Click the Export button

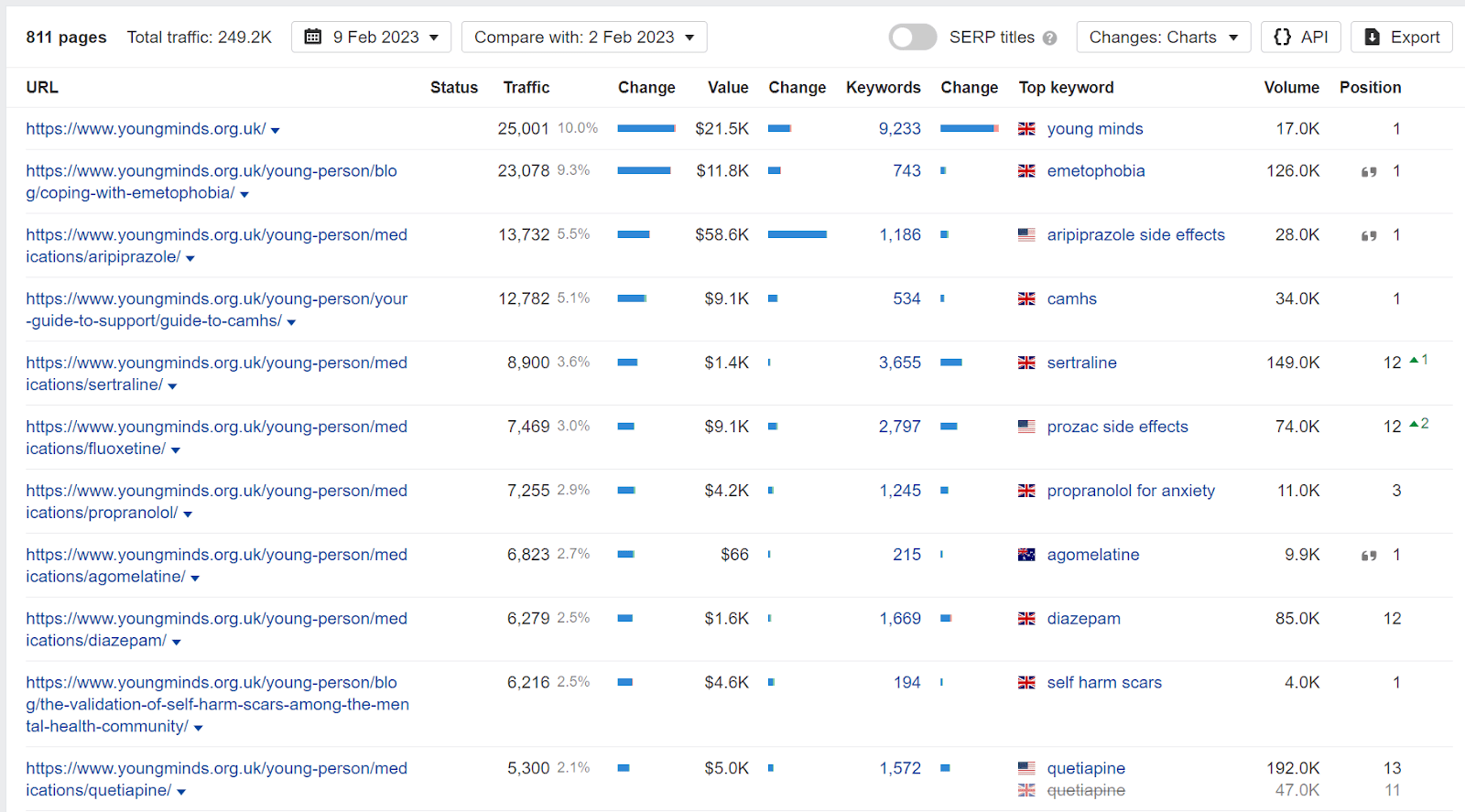[1401, 38]
